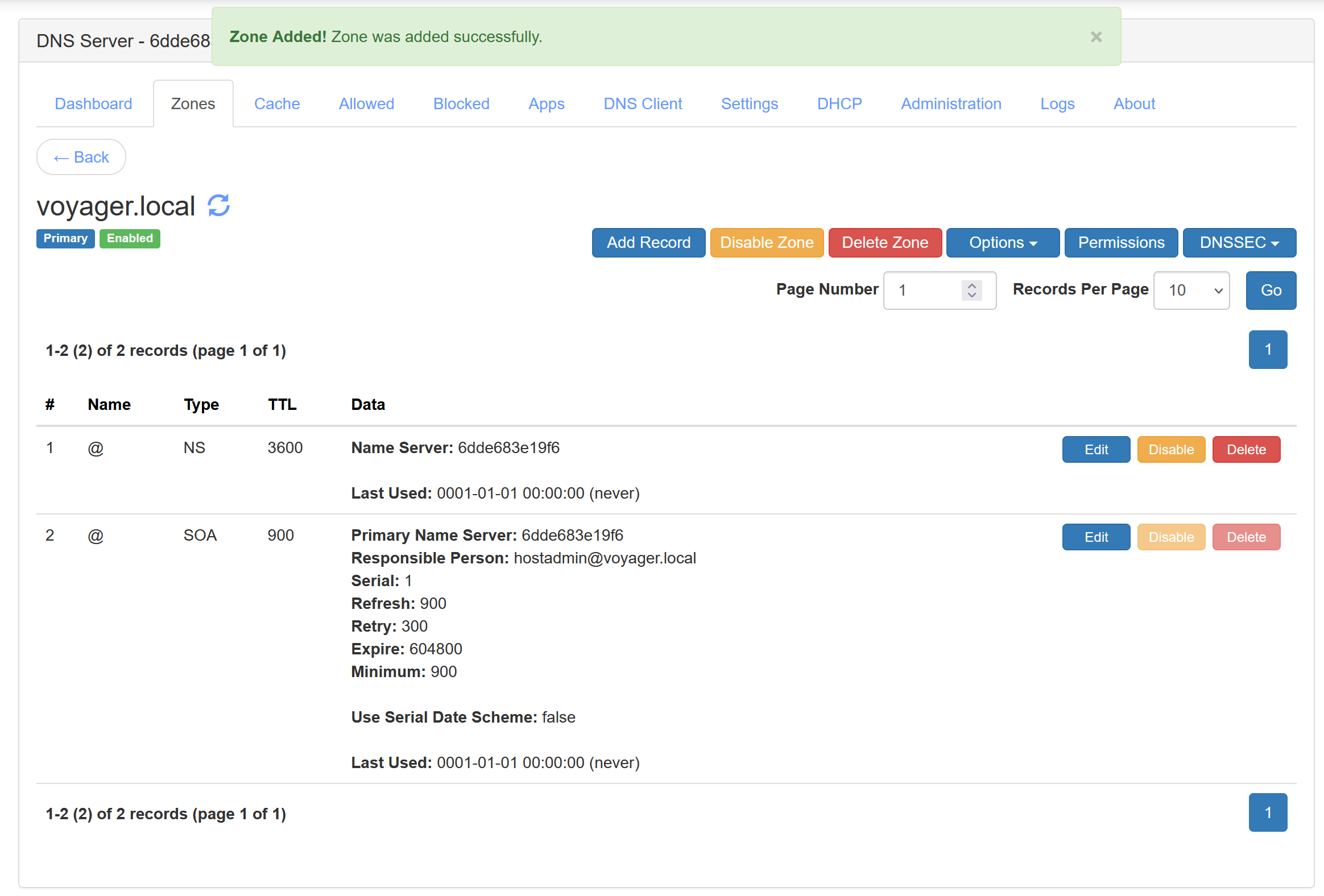The image size is (1324, 896).
Task: Click the 3600 TTL value
Action: pos(285,447)
